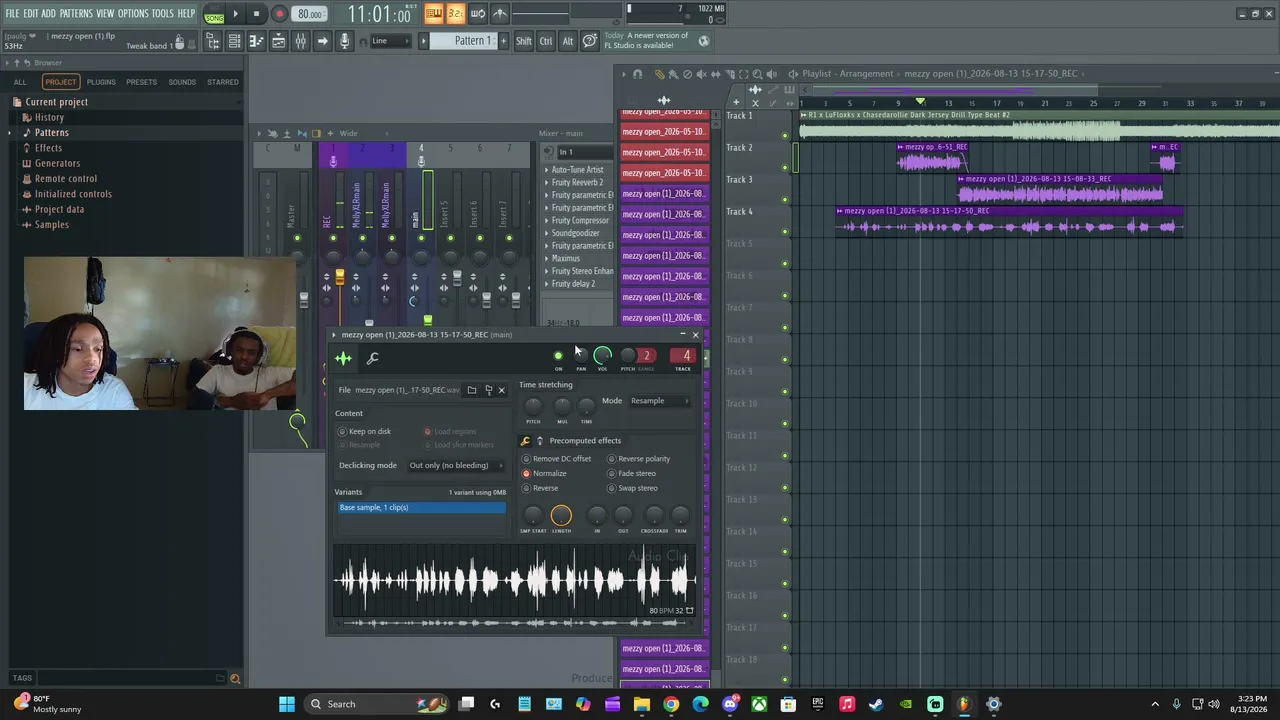Click the microphone recording icon in toolbar
The width and height of the screenshot is (1280, 720).
344,41
